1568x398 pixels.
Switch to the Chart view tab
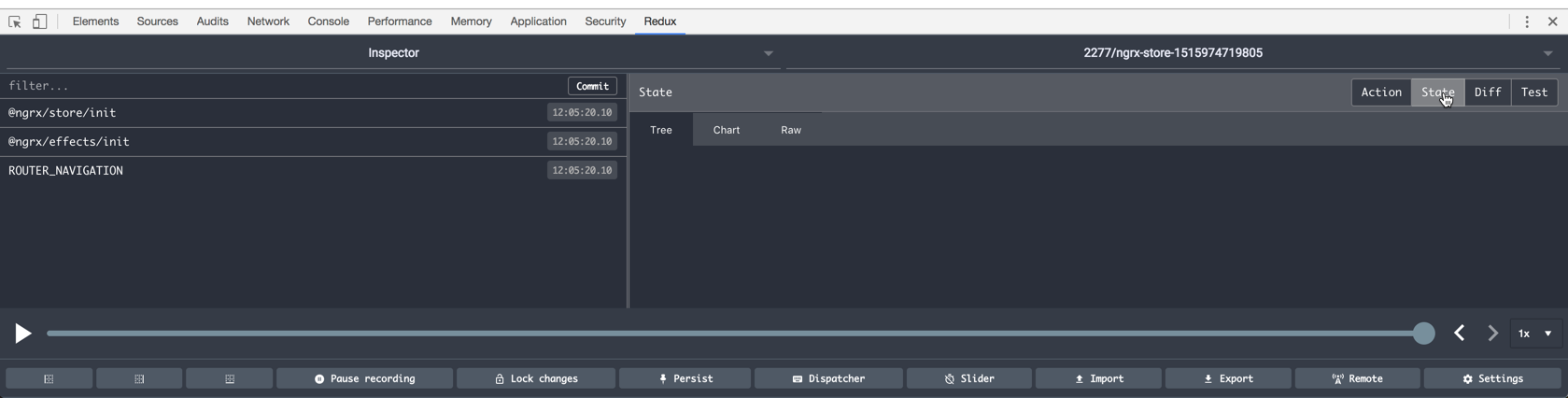727,130
